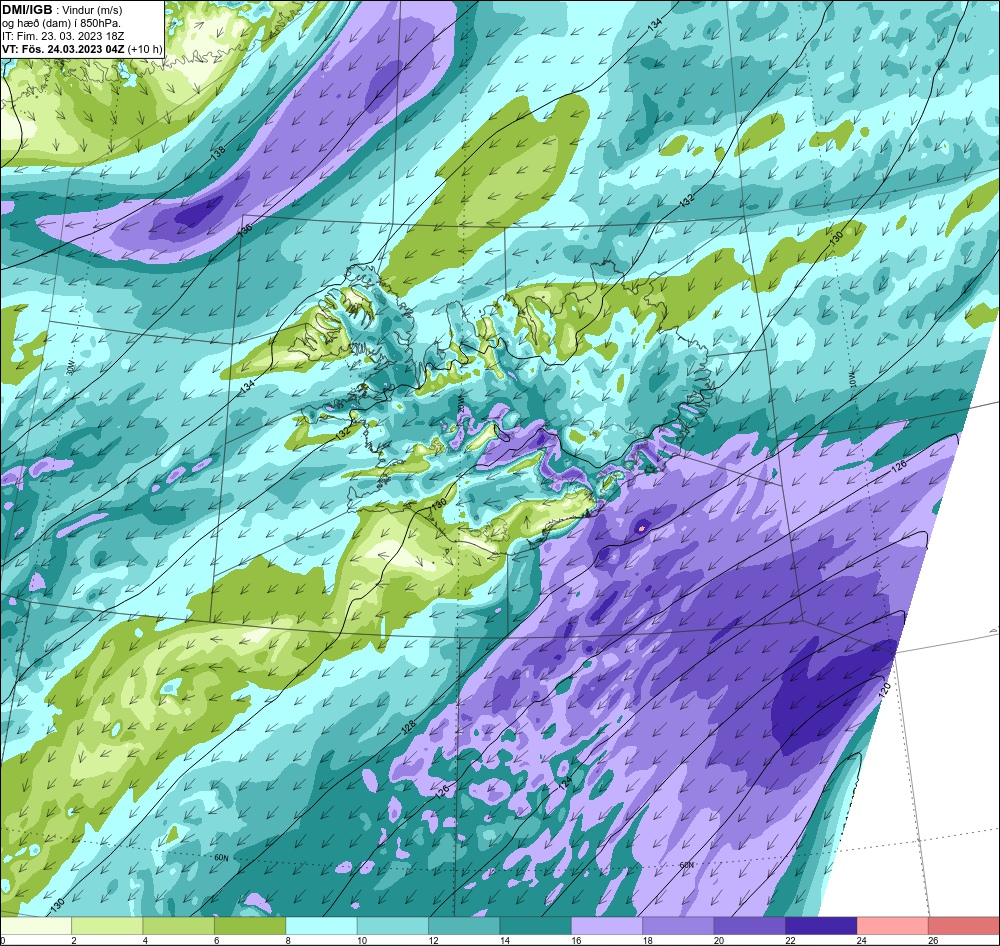Click the 138 height contour label
The image size is (1000, 946).
218,153
